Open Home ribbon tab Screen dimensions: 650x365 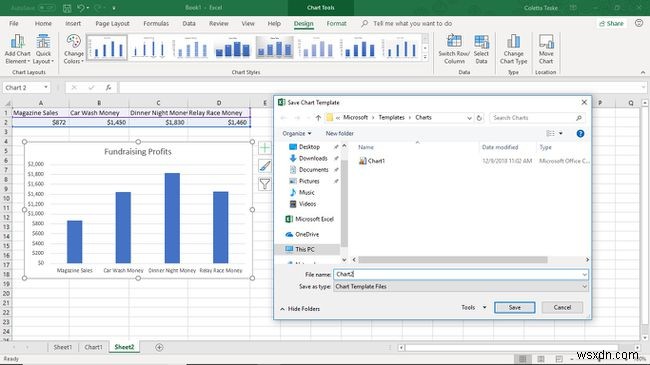click(43, 24)
